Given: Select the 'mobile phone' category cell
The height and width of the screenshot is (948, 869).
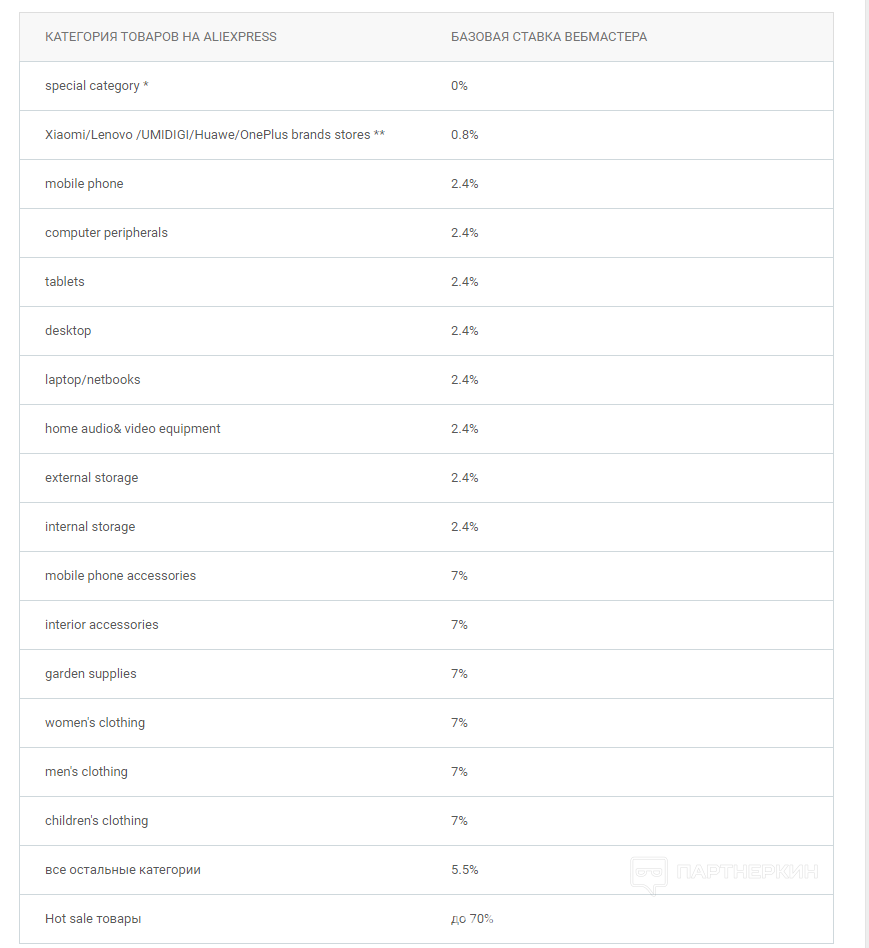Looking at the screenshot, I should pos(84,184).
